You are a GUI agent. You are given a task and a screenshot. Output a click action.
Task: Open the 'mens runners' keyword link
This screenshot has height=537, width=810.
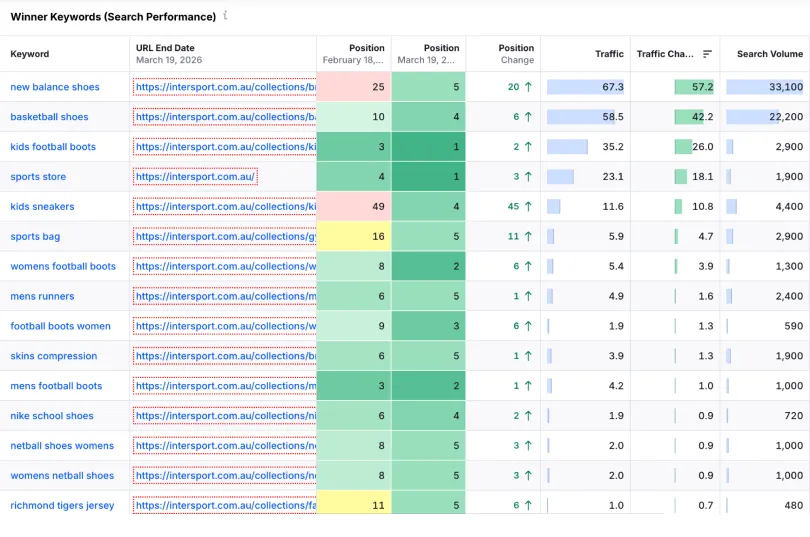point(42,296)
